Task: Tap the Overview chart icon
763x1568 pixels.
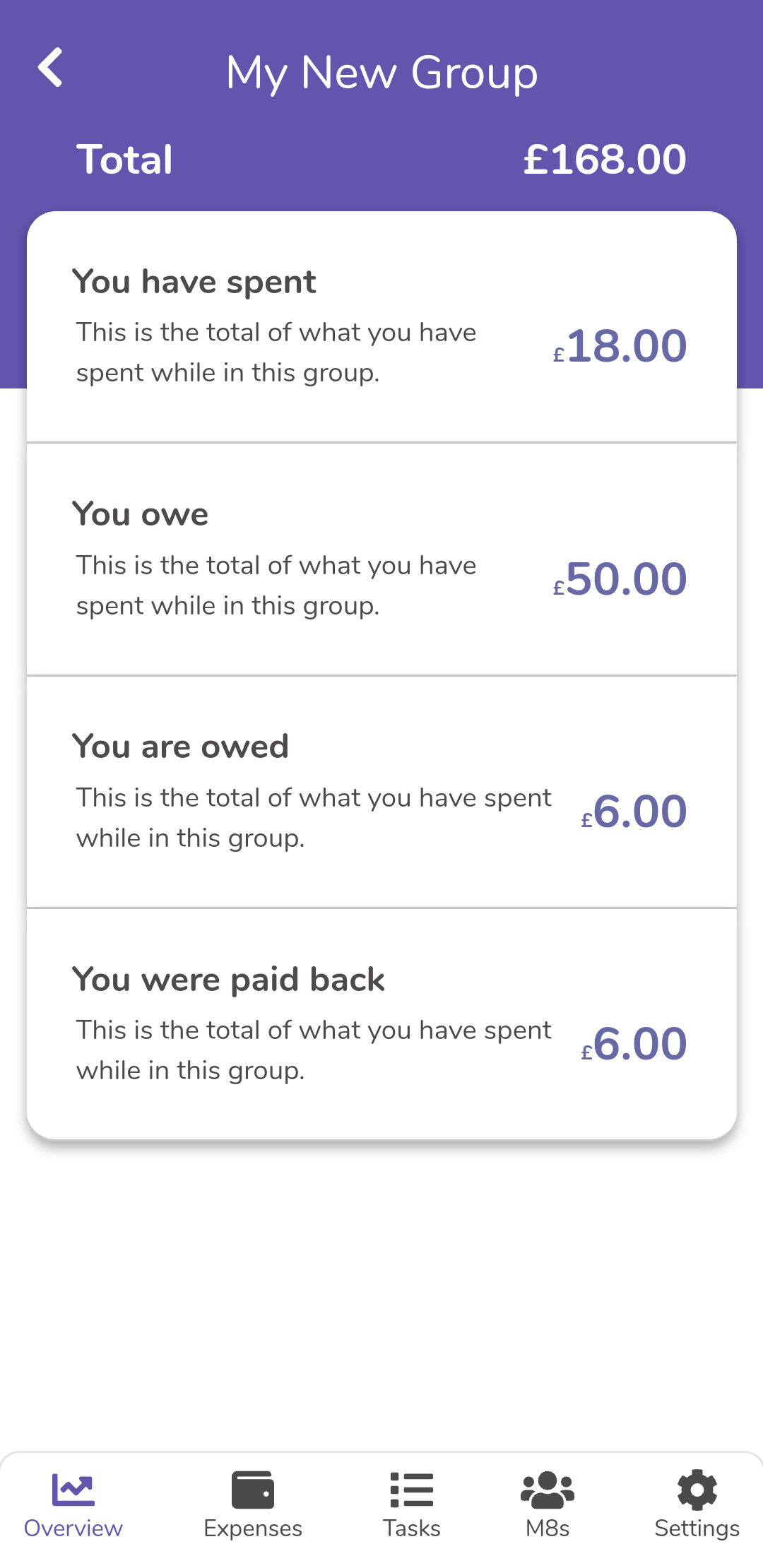Action: tap(73, 1490)
